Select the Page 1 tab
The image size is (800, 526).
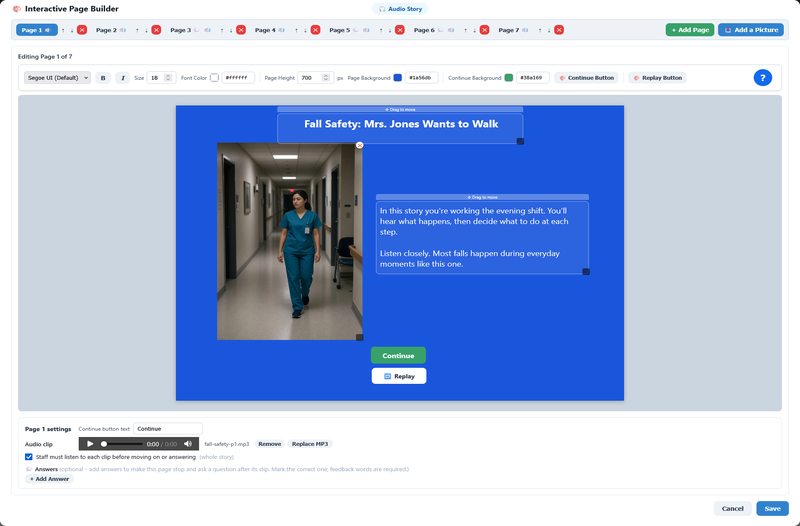37,30
